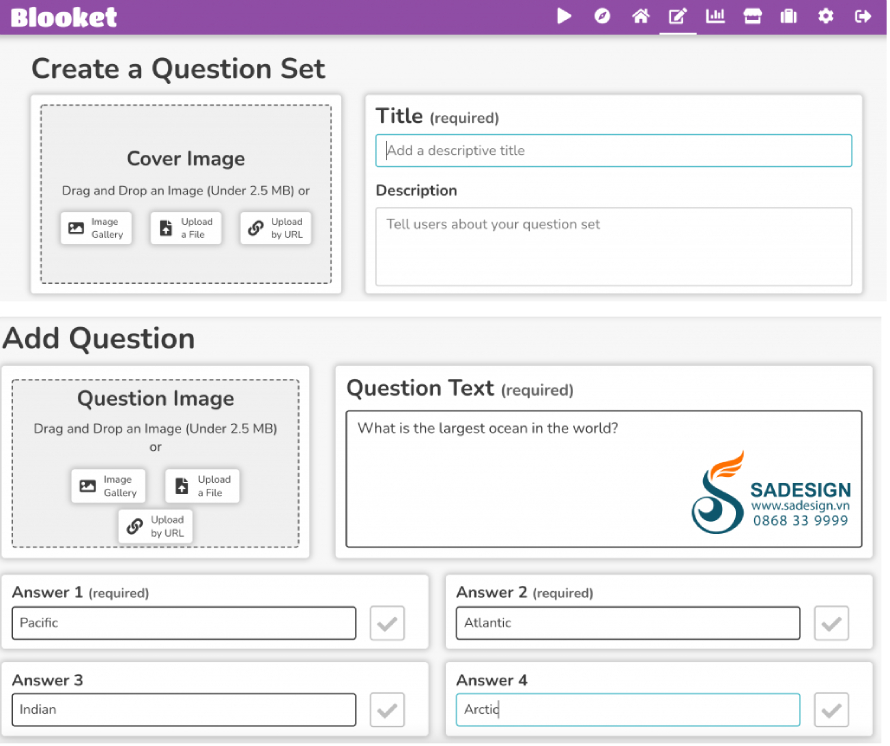Mark Answer 4 Arctic as correct
890x746 pixels.
[832, 711]
